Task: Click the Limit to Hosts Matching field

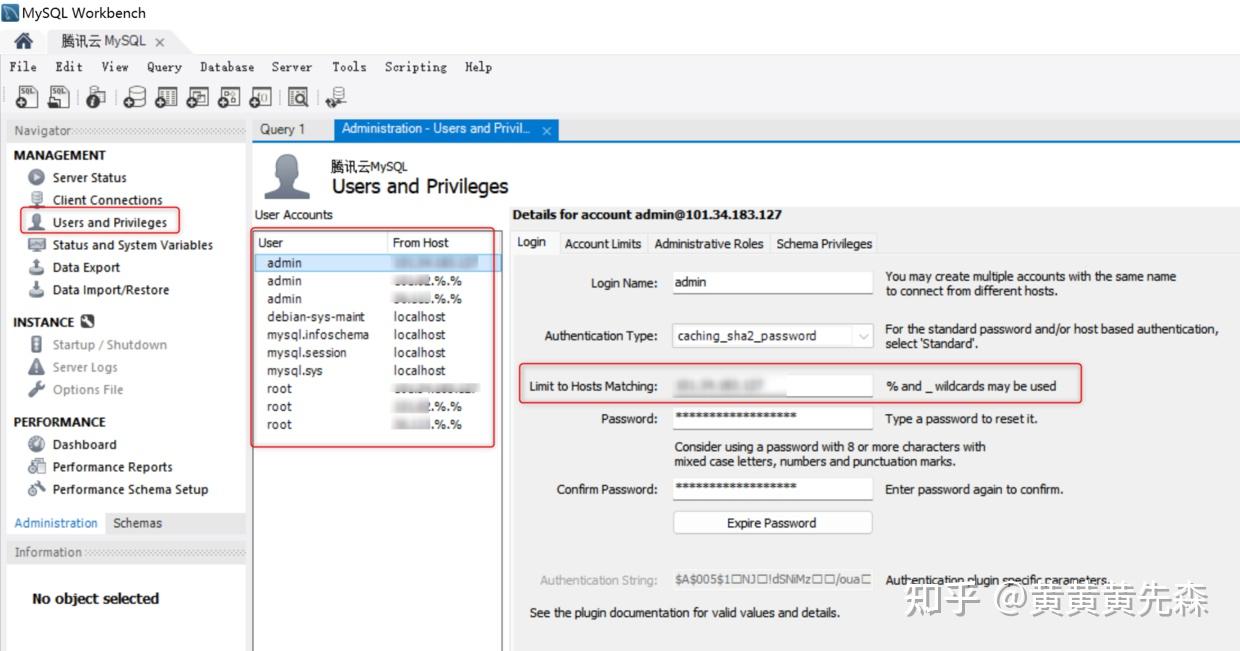Action: (773, 385)
